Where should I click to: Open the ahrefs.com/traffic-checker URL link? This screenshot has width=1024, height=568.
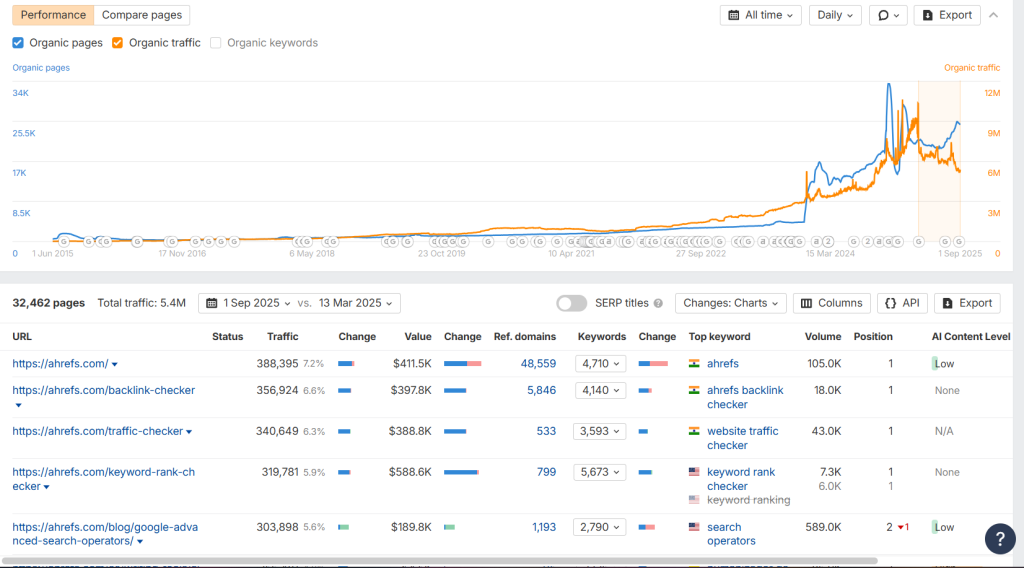point(98,431)
